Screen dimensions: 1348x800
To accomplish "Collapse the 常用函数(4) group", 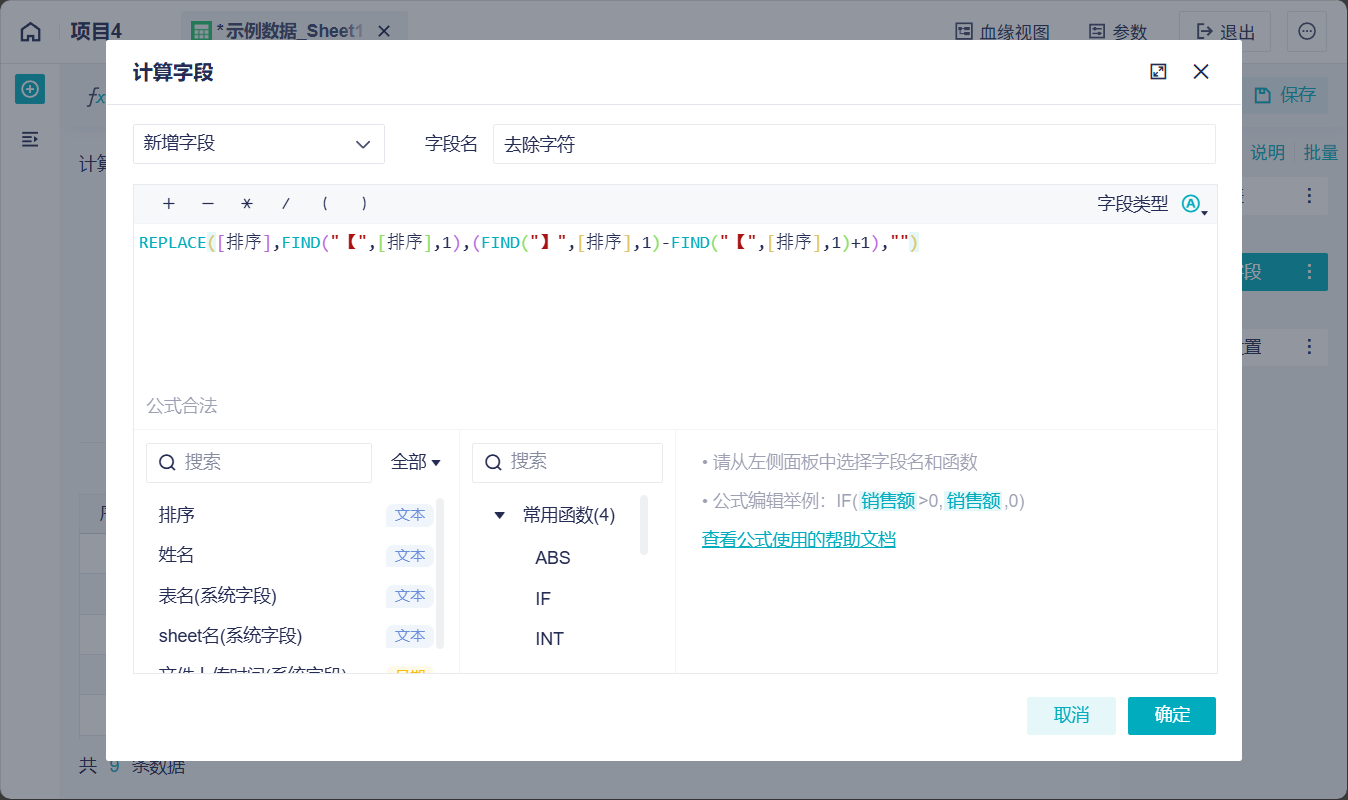I will 500,516.
